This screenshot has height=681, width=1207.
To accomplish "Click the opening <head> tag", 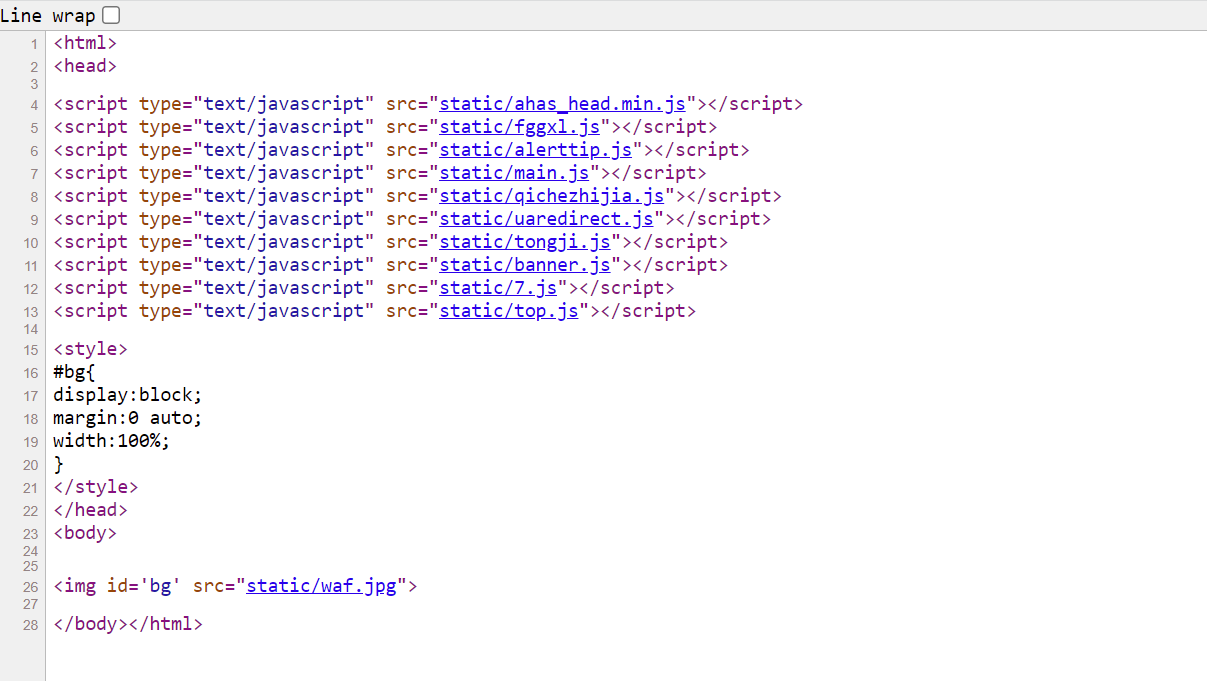I will (x=85, y=66).
